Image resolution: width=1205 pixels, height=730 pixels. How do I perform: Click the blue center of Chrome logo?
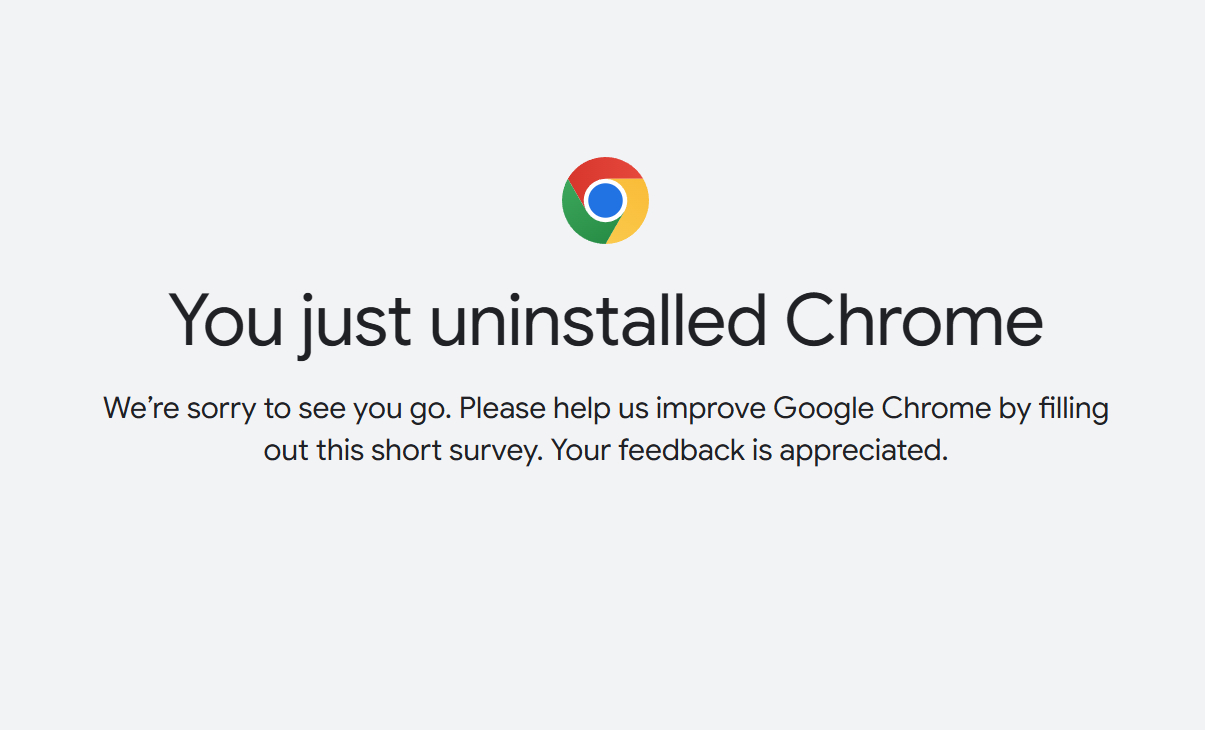605,201
